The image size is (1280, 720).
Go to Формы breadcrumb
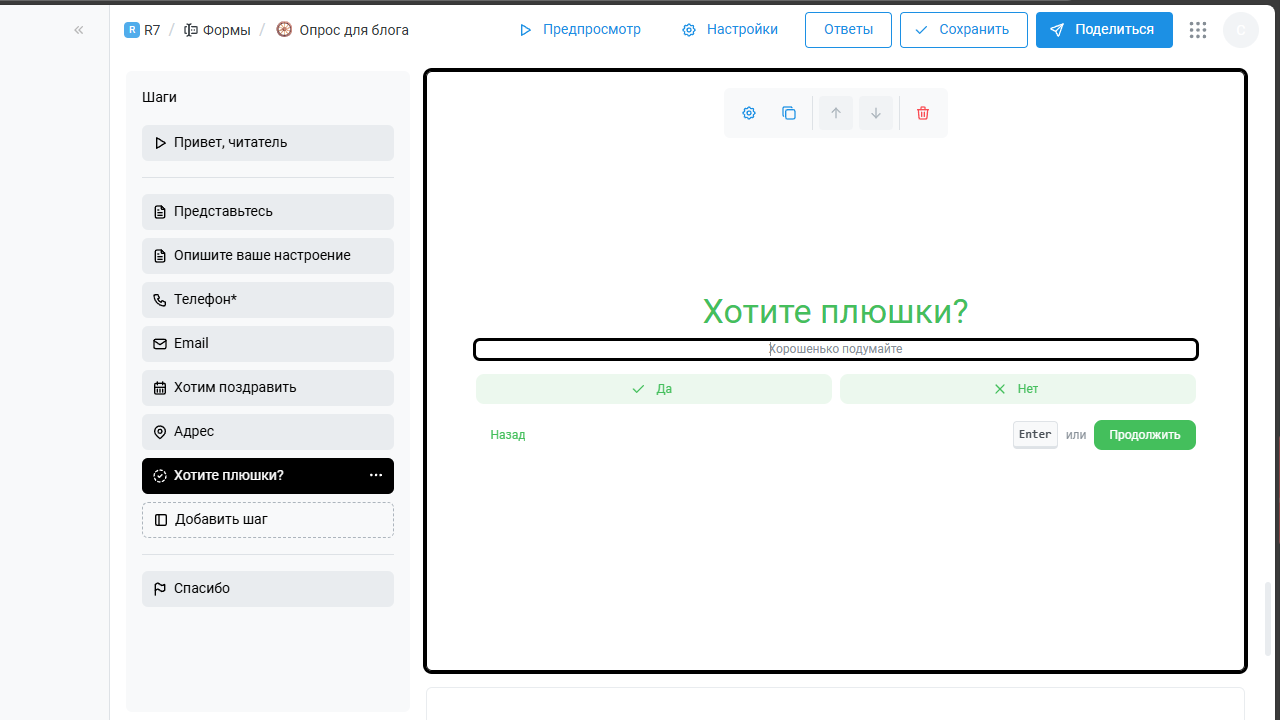pyautogui.click(x=227, y=30)
